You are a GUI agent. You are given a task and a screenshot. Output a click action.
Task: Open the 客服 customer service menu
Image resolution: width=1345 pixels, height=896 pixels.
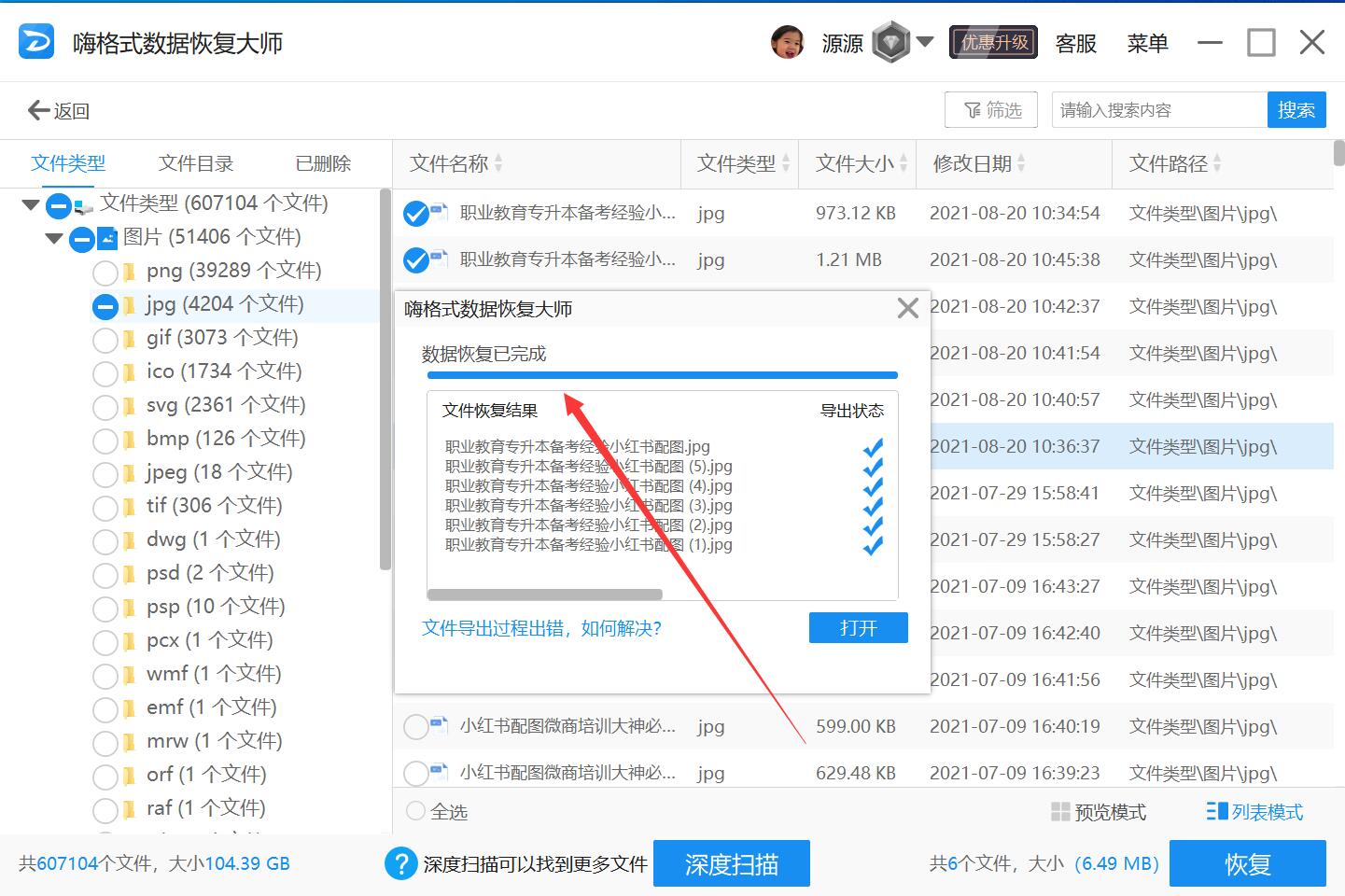(x=1076, y=43)
